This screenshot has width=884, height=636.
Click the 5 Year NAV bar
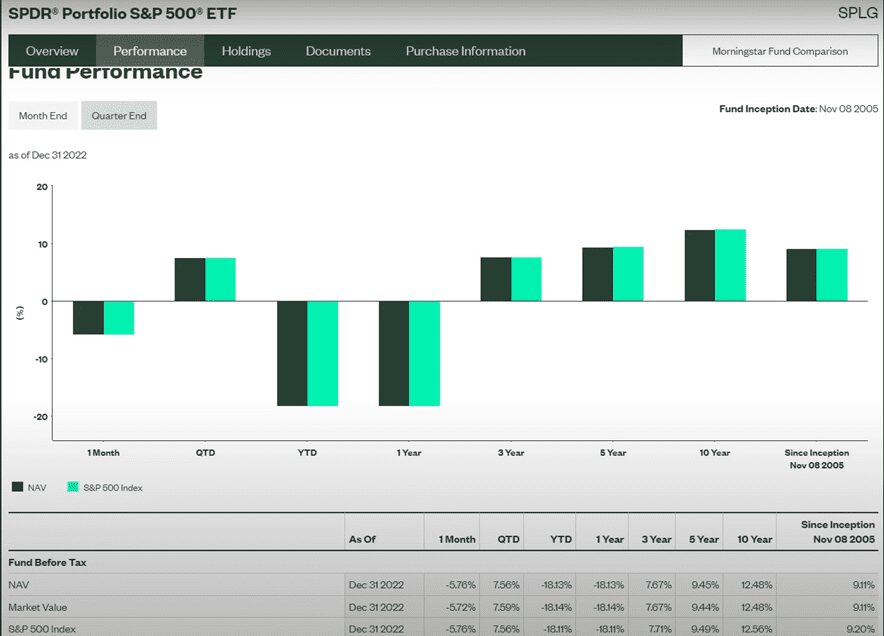pyautogui.click(x=597, y=274)
